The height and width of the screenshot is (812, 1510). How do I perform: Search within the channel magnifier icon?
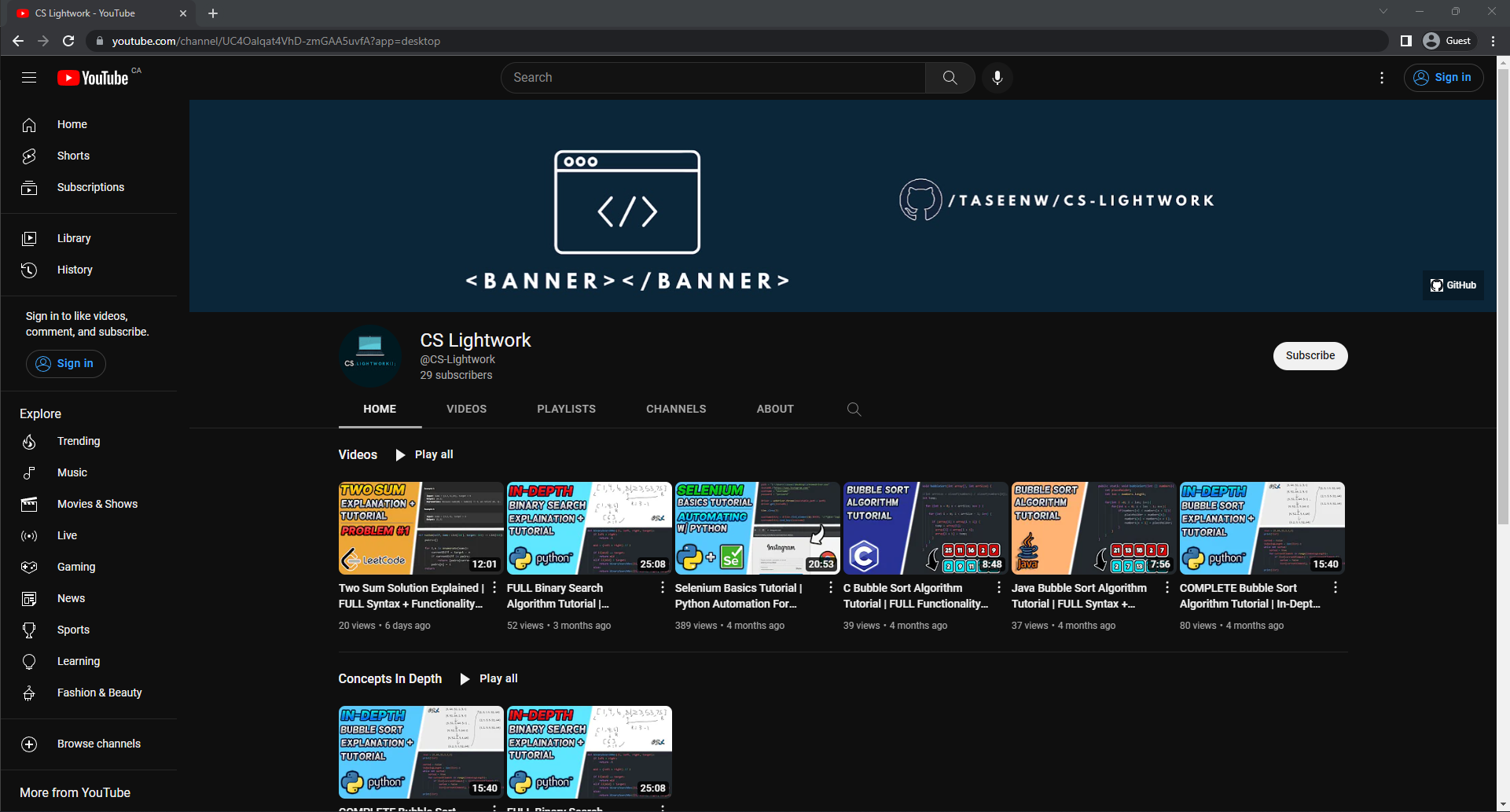(x=854, y=409)
